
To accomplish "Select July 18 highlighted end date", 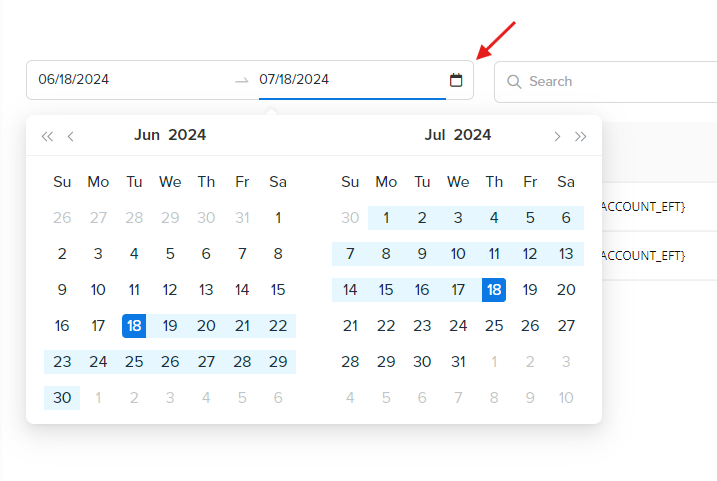I will (x=494, y=290).
